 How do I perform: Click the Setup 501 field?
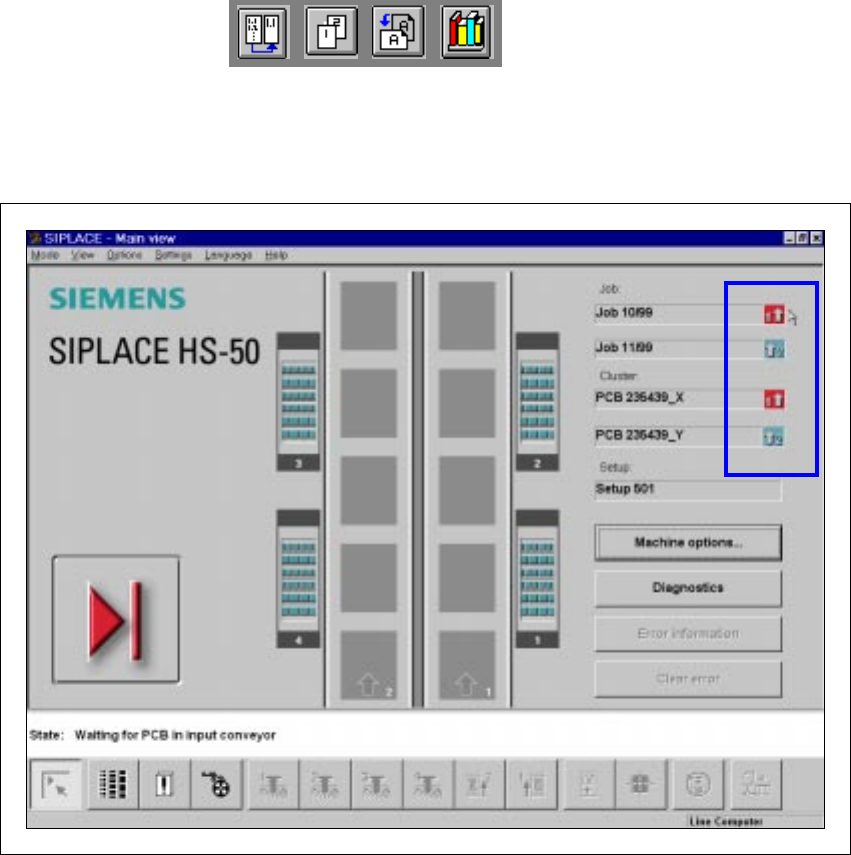[688, 490]
